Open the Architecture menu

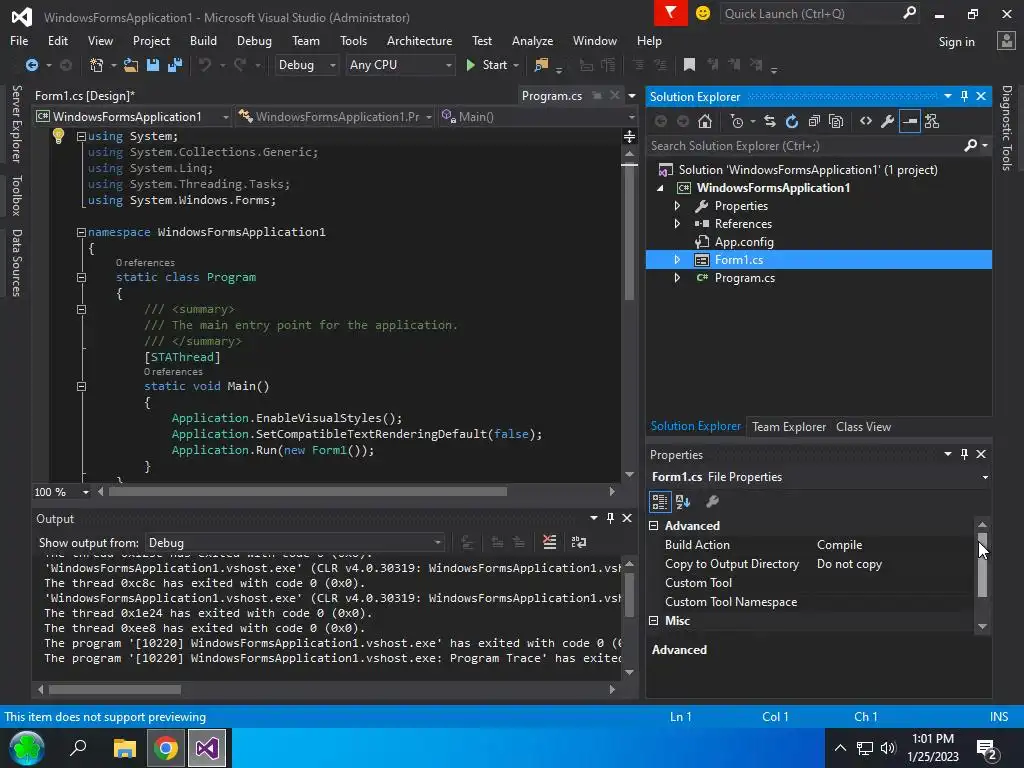point(419,40)
